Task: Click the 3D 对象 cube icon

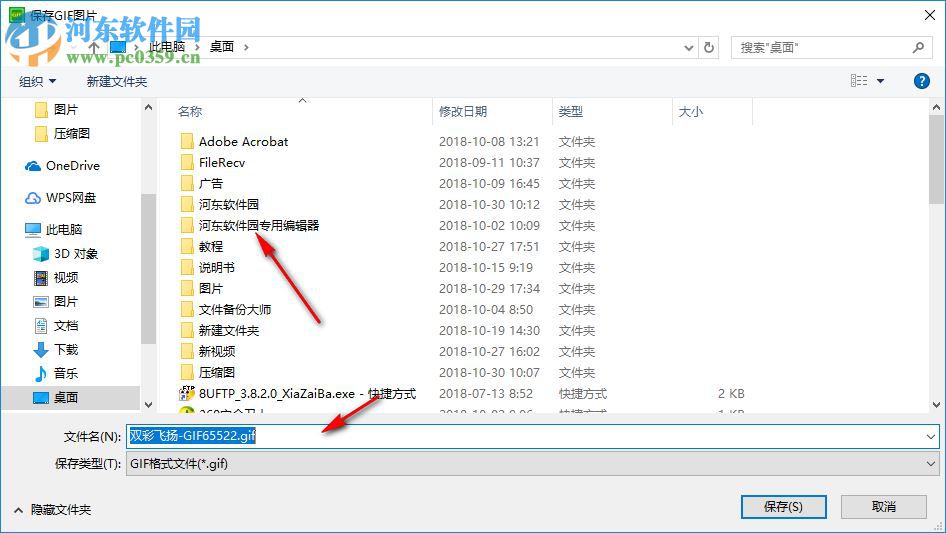Action: pyautogui.click(x=41, y=254)
